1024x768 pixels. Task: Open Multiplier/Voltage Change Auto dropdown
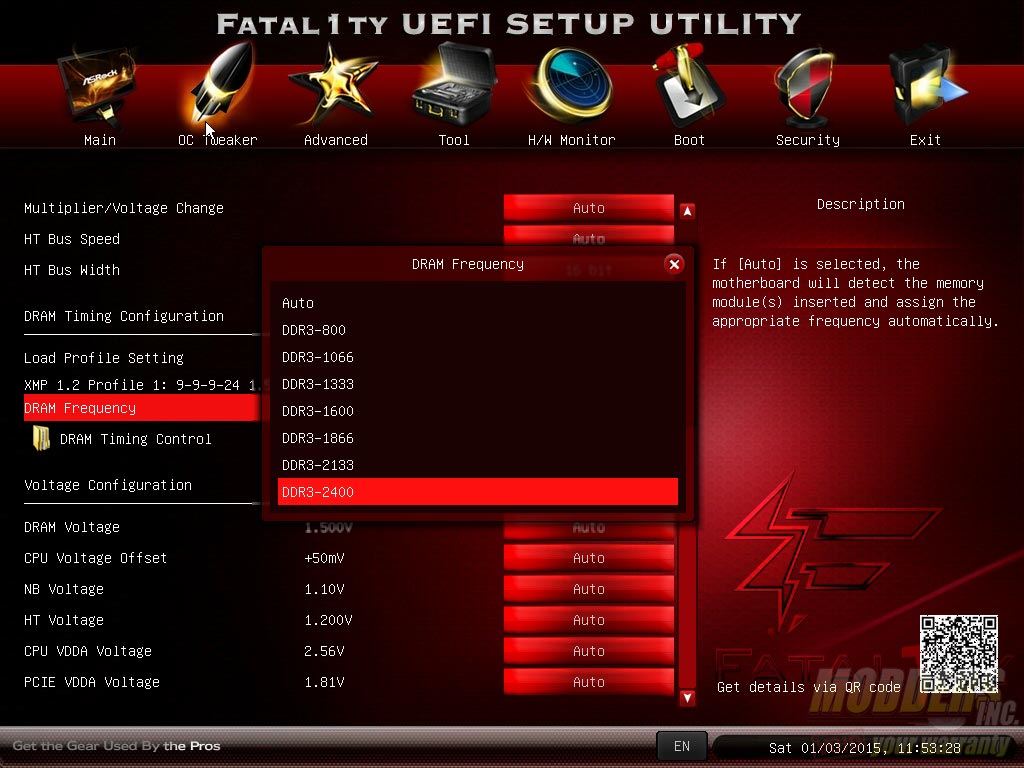[x=588, y=208]
